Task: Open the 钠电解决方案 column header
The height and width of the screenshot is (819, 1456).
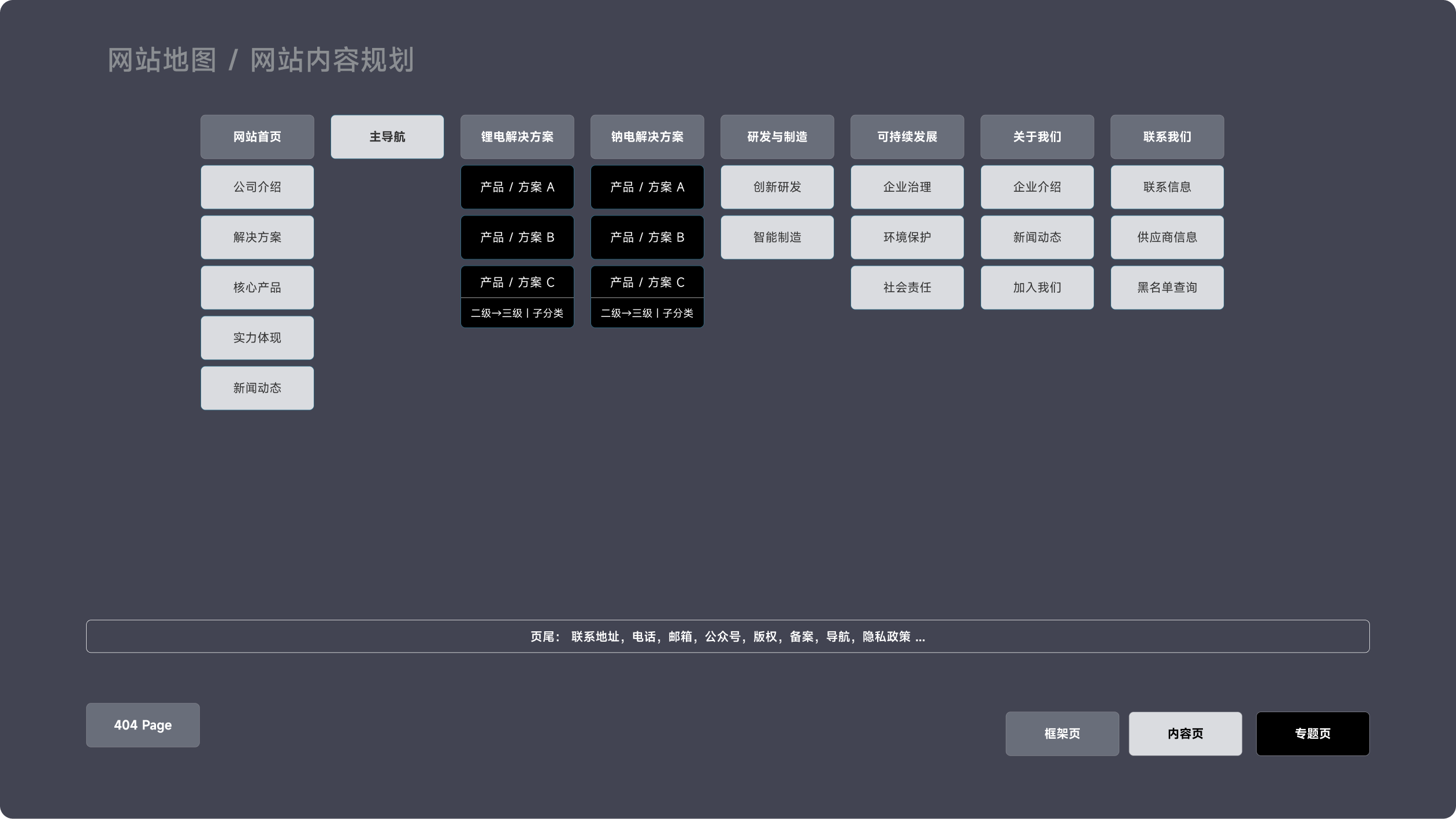Action: (647, 137)
